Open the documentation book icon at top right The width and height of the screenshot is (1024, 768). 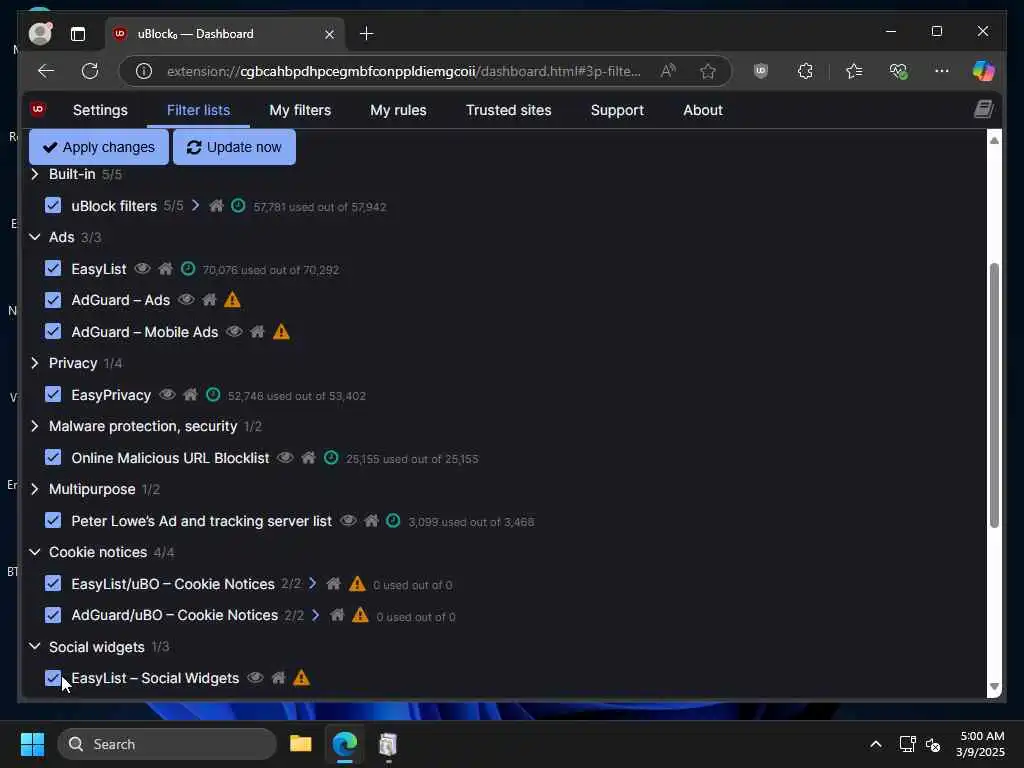pos(984,109)
